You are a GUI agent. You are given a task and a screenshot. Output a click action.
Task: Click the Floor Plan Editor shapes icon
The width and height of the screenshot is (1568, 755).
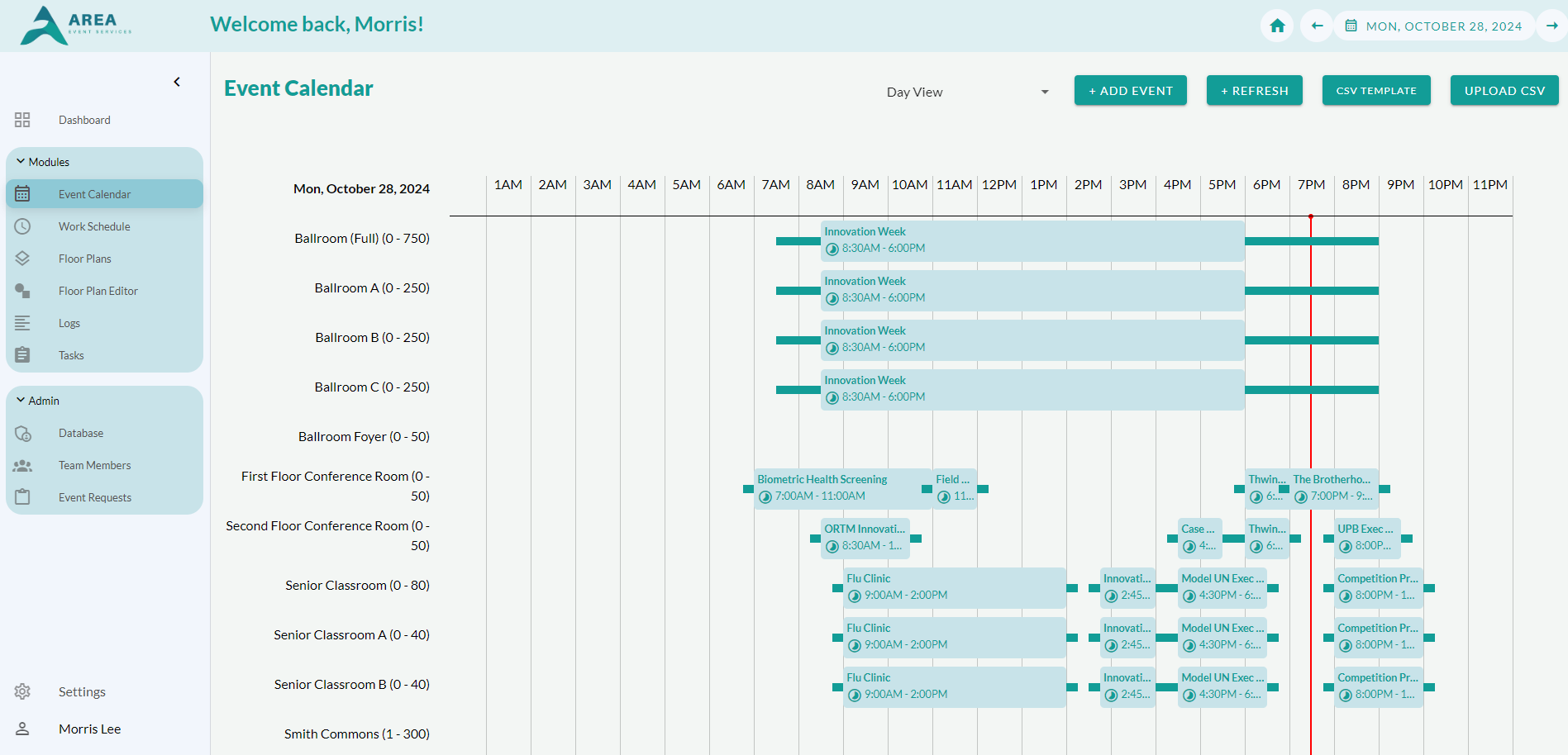[22, 291]
